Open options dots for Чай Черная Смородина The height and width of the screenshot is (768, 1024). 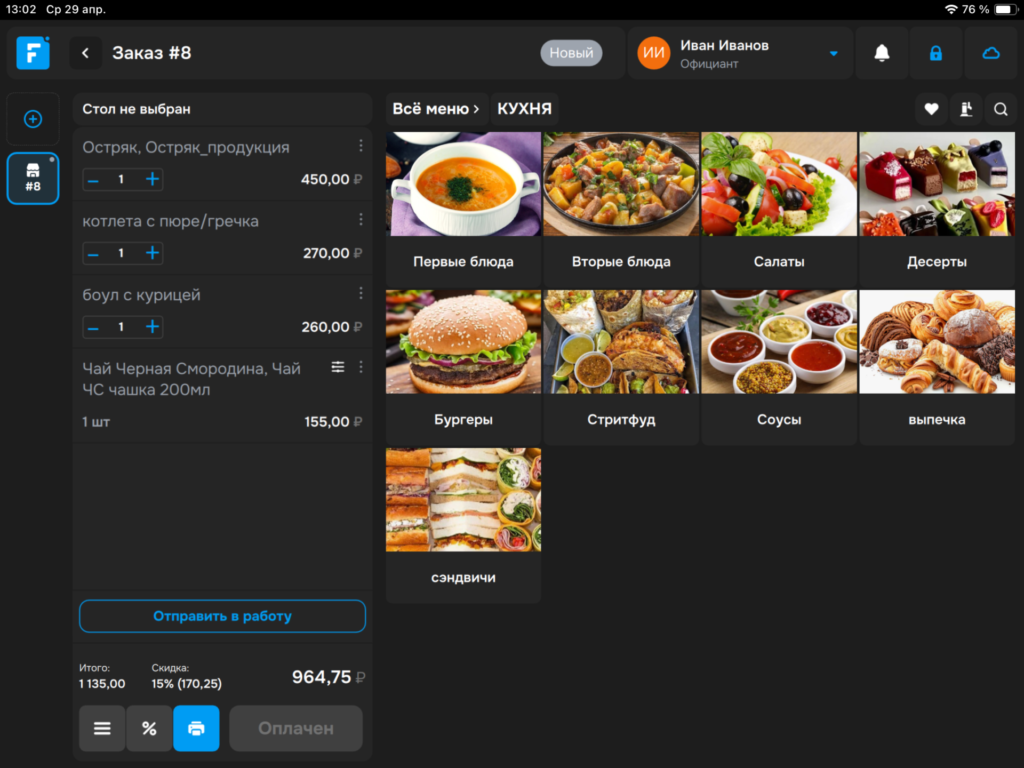(360, 368)
